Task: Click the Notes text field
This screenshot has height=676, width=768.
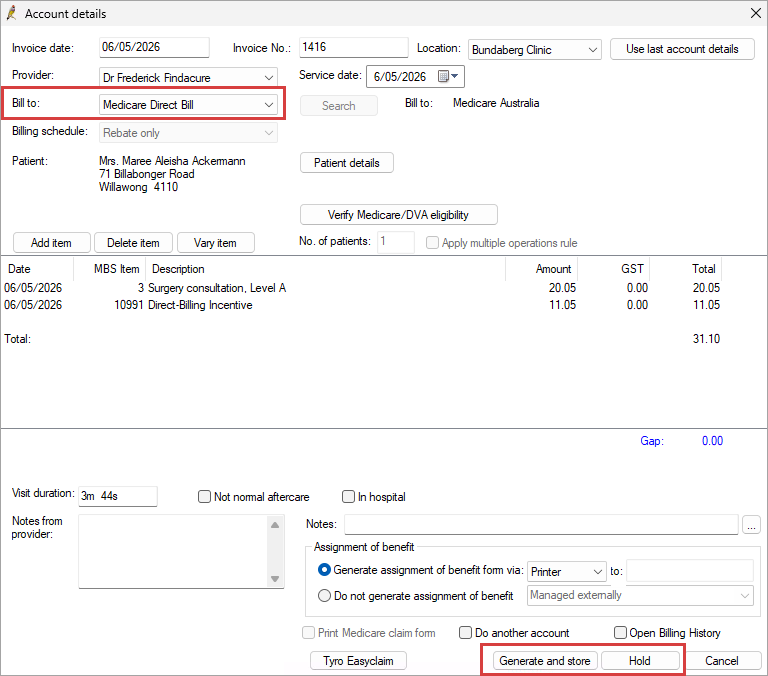Action: (x=541, y=524)
